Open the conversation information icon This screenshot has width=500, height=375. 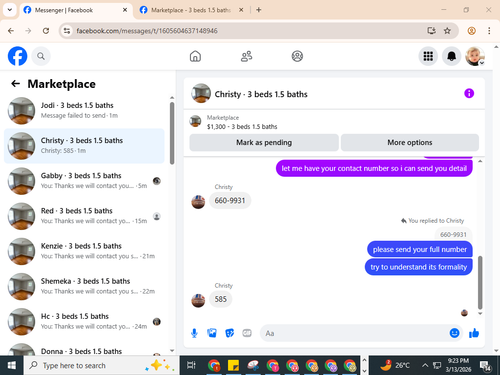click(x=469, y=93)
